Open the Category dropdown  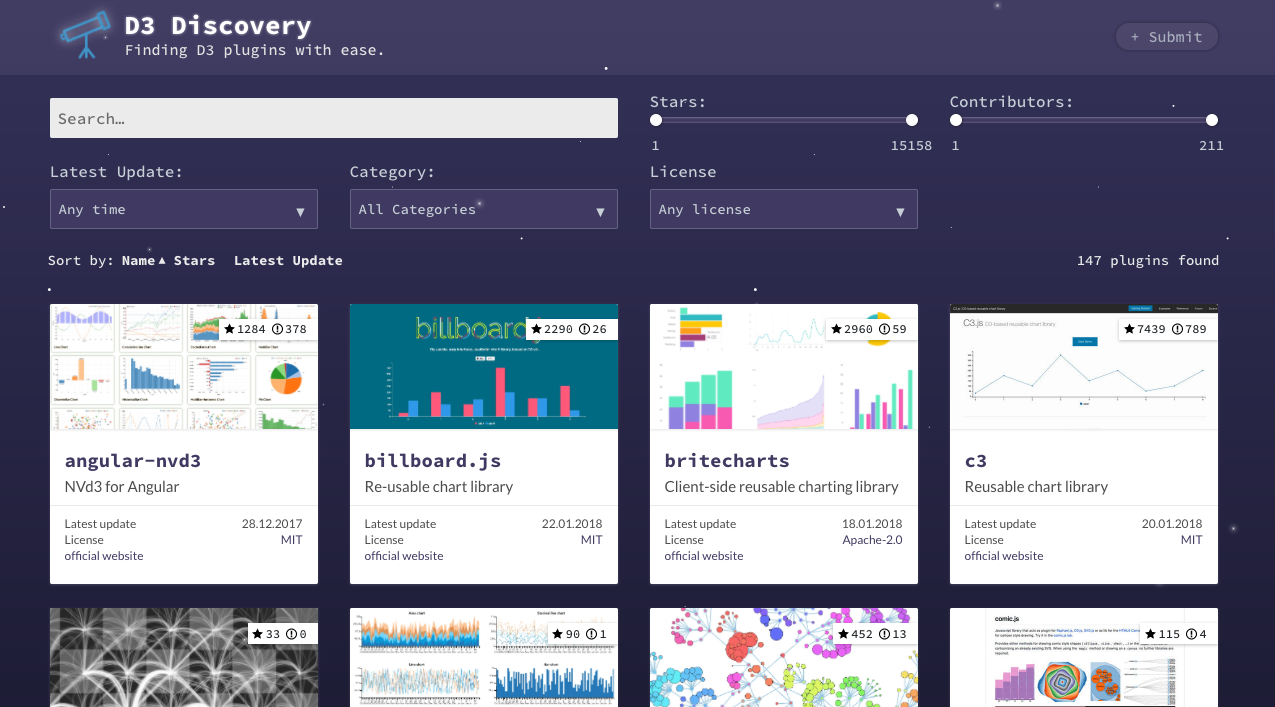[484, 209]
